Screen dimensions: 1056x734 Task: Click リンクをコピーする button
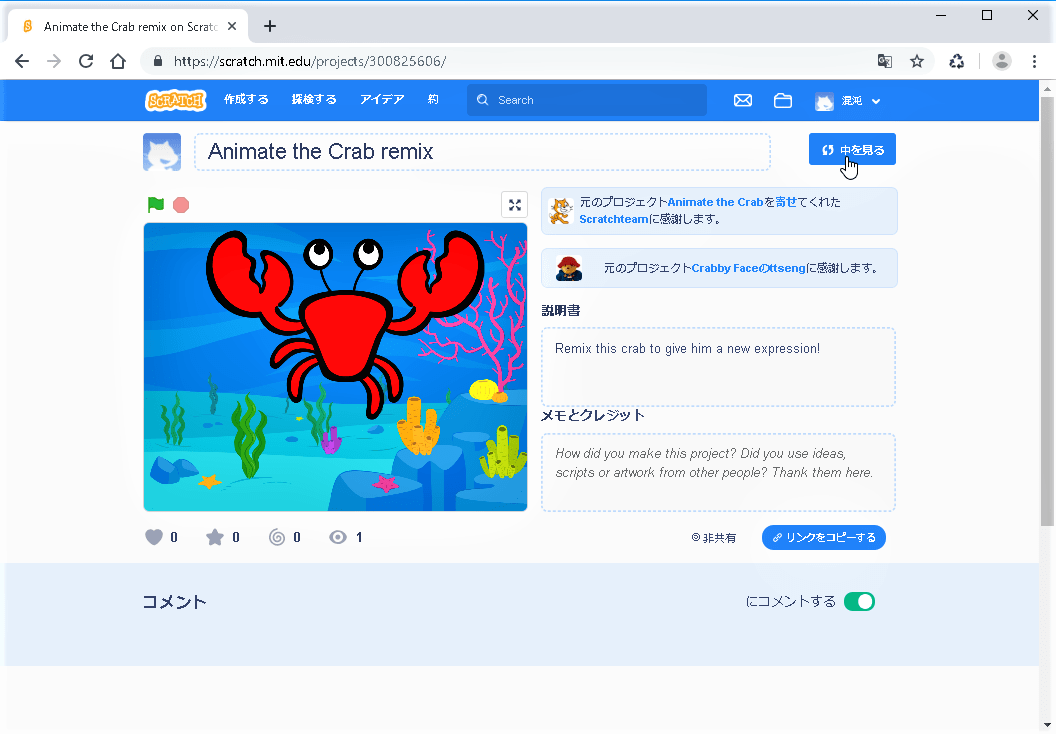(823, 537)
